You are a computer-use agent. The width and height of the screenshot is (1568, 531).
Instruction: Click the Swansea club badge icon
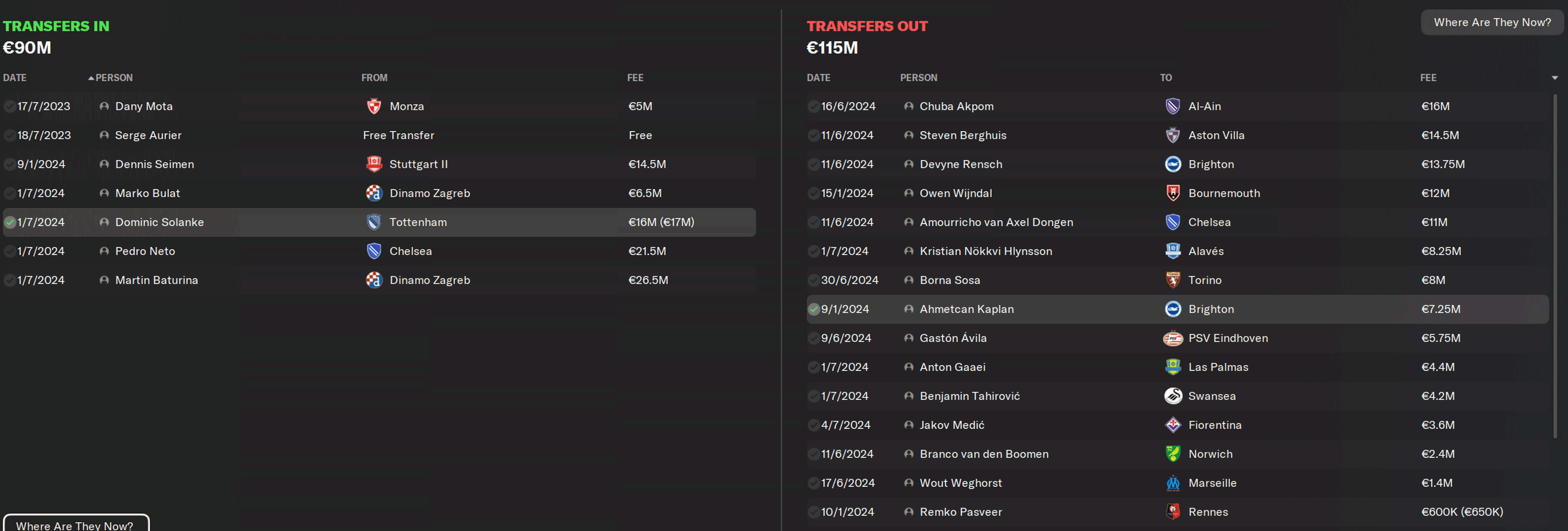(x=1172, y=396)
